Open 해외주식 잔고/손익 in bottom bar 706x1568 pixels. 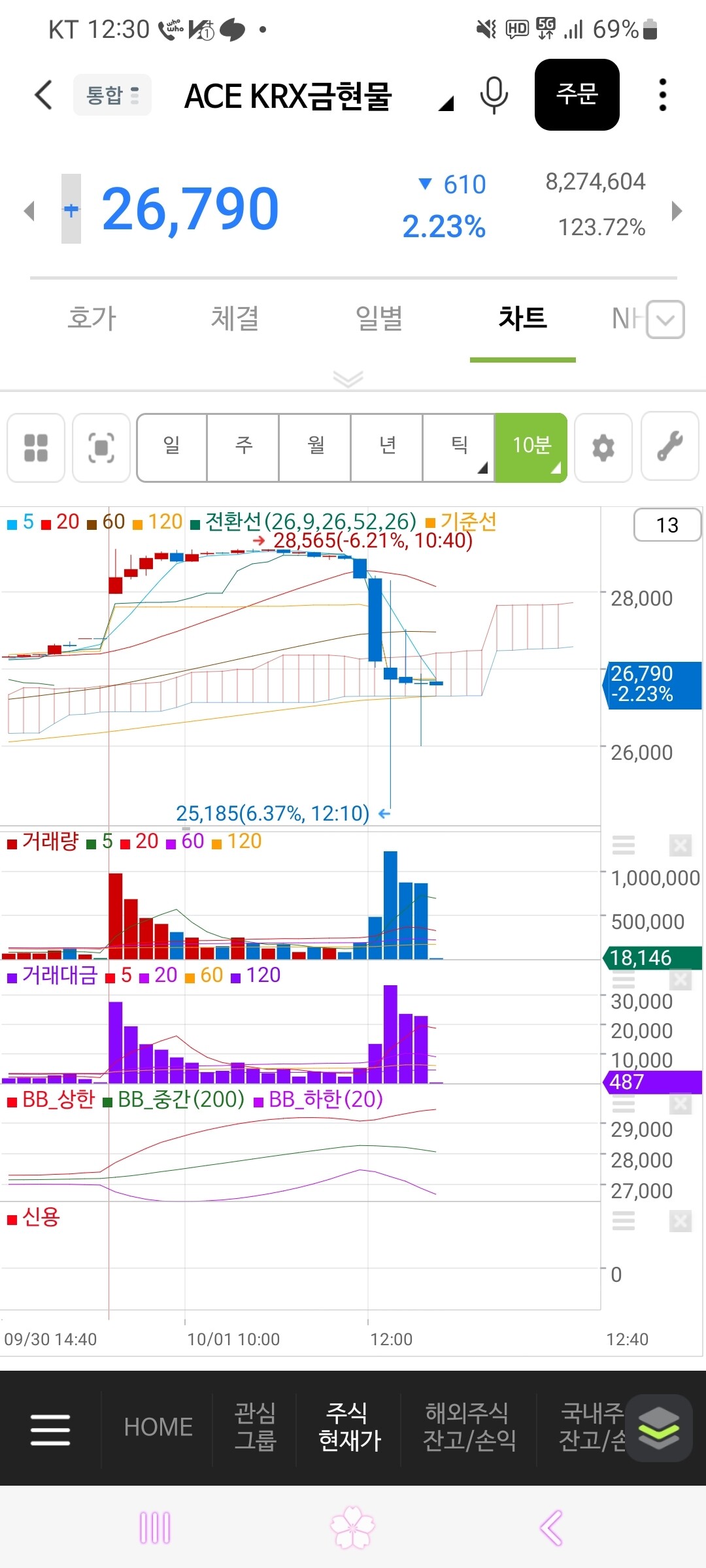click(469, 1426)
